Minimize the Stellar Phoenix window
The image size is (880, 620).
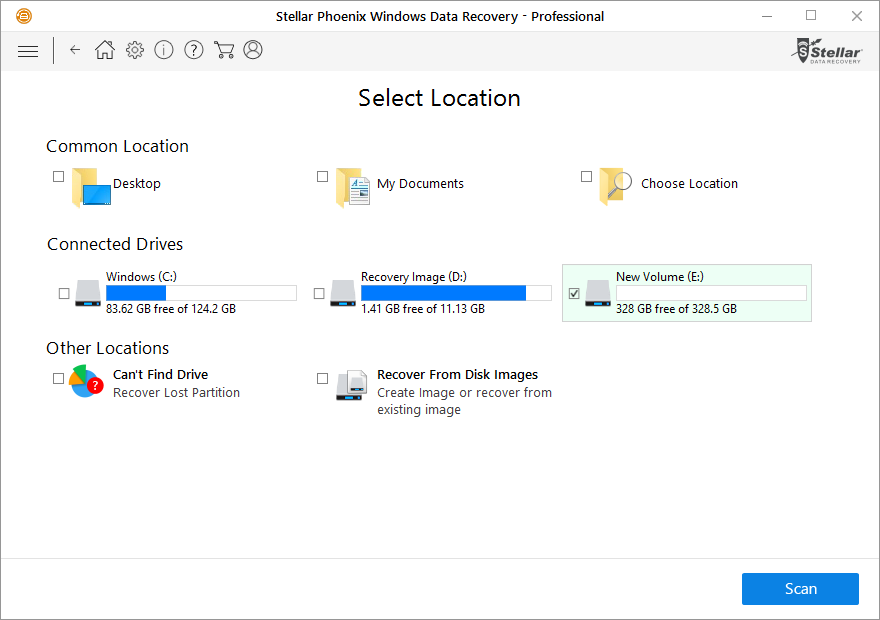coord(767,16)
